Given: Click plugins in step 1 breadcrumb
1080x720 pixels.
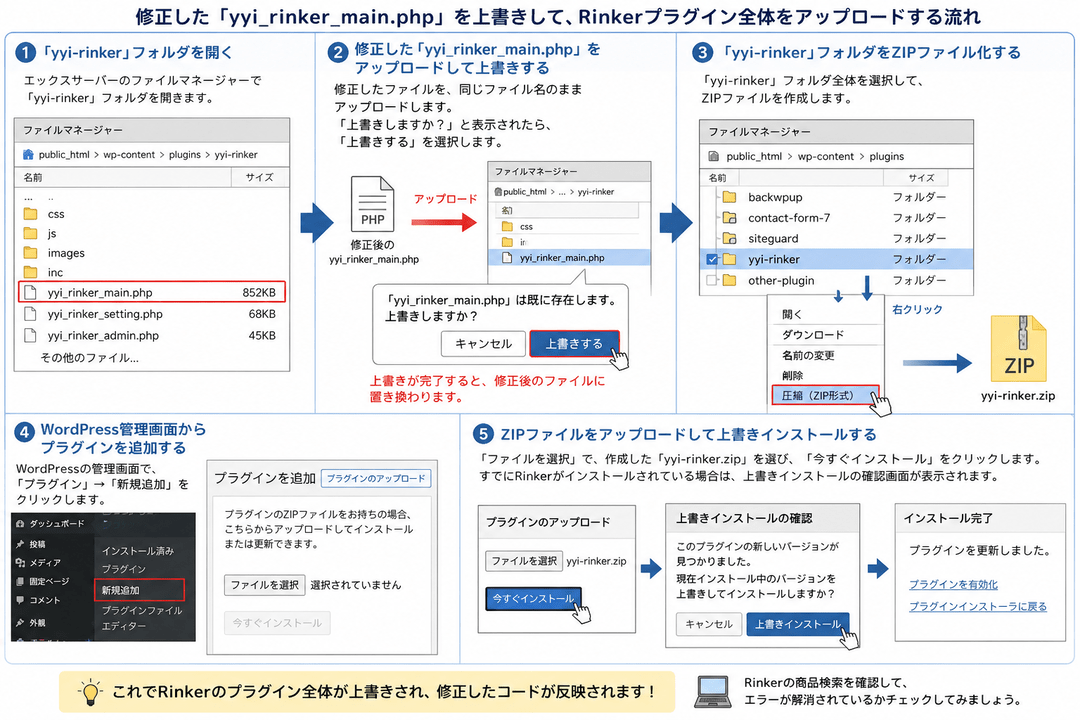Looking at the screenshot, I should (x=185, y=154).
